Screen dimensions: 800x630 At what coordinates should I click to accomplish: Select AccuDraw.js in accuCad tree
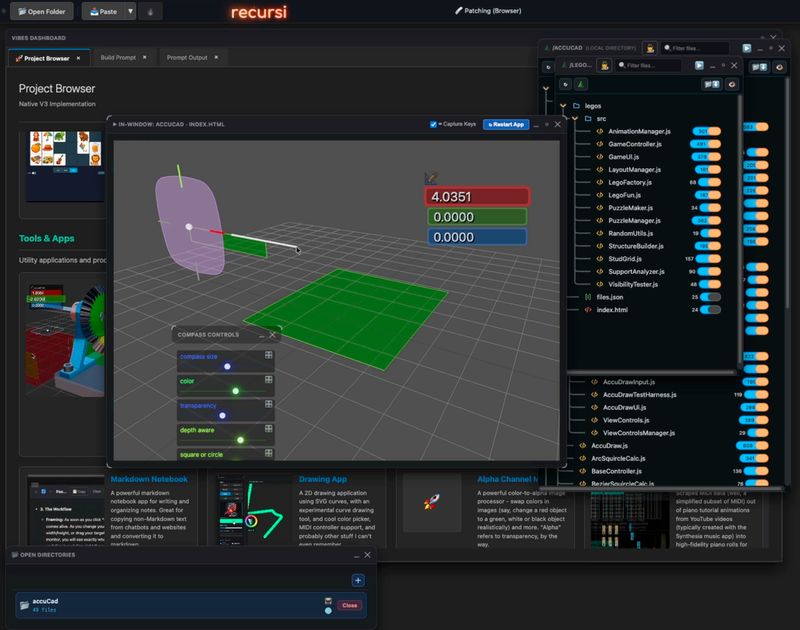(609, 446)
